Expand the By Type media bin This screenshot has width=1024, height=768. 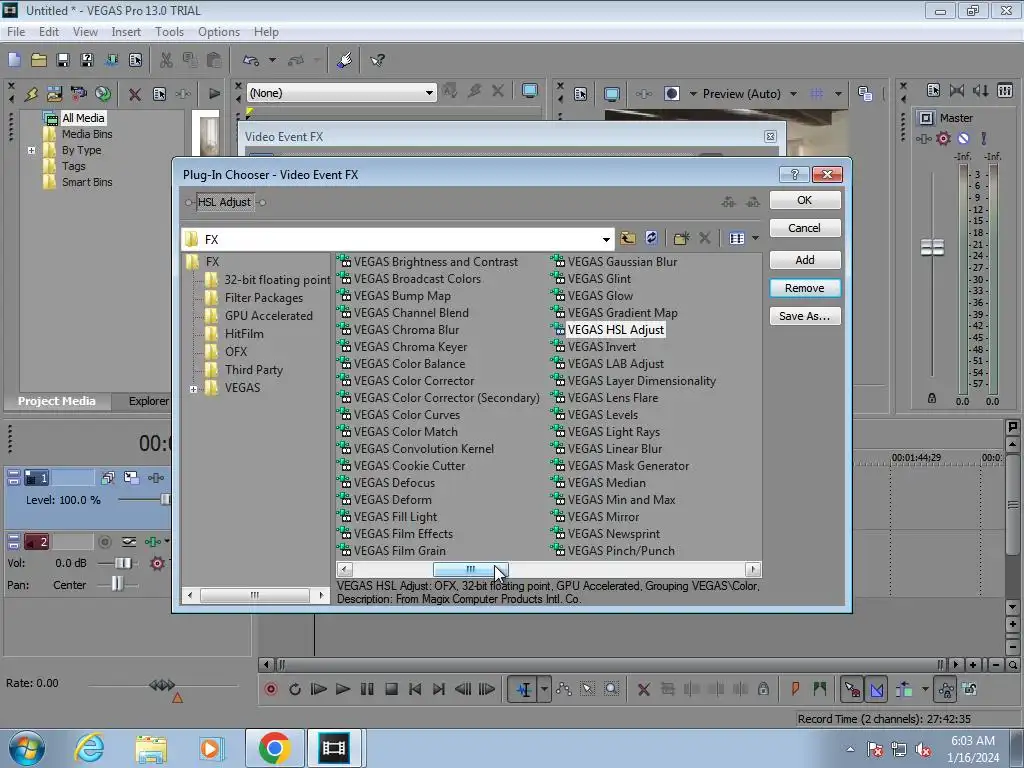click(31, 150)
